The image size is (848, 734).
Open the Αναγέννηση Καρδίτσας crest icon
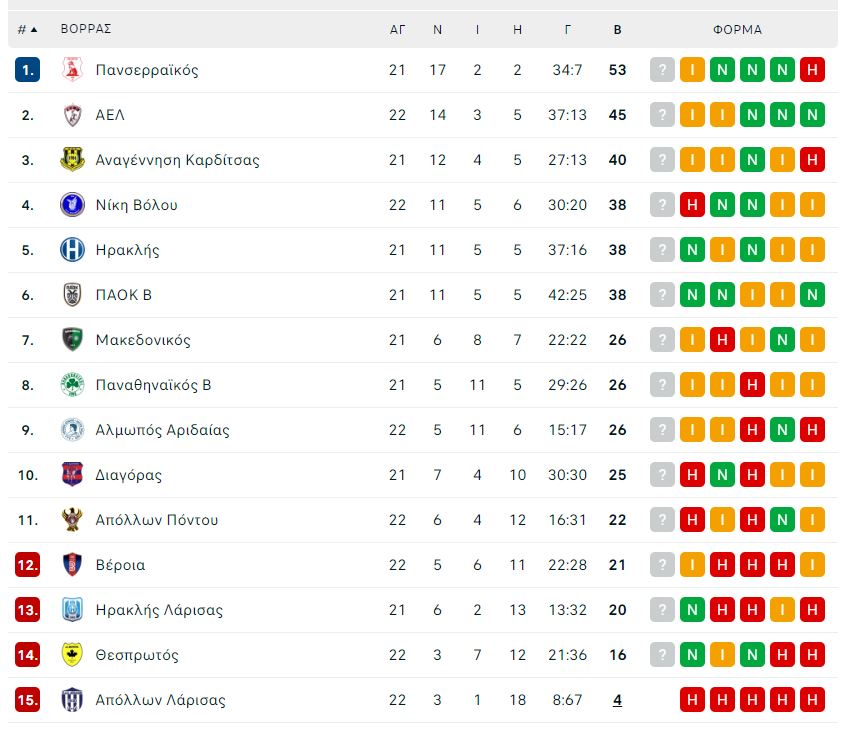72,160
